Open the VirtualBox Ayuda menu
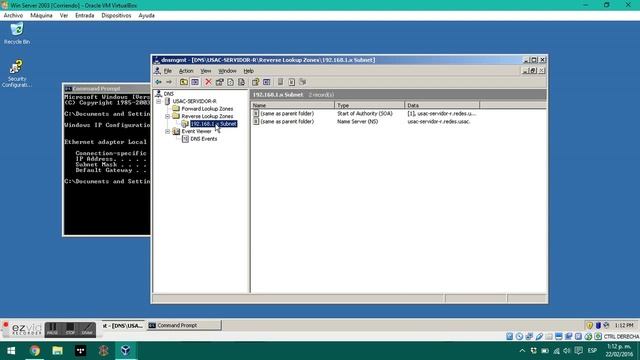 [146, 16]
